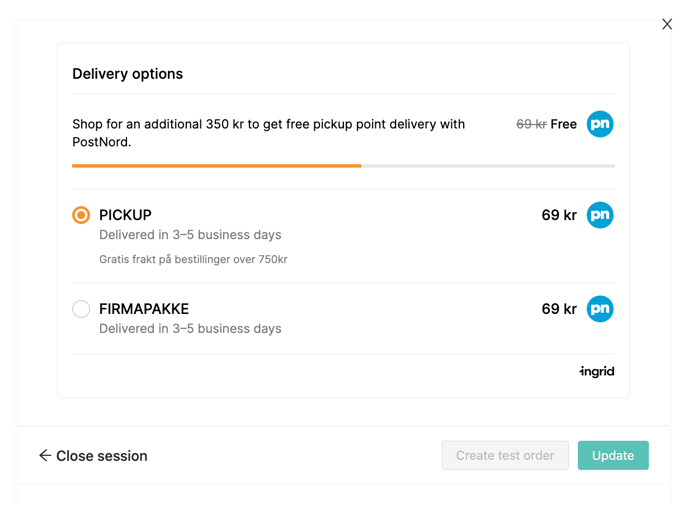Choose the PICKUP delivery option label

[x=125, y=215]
